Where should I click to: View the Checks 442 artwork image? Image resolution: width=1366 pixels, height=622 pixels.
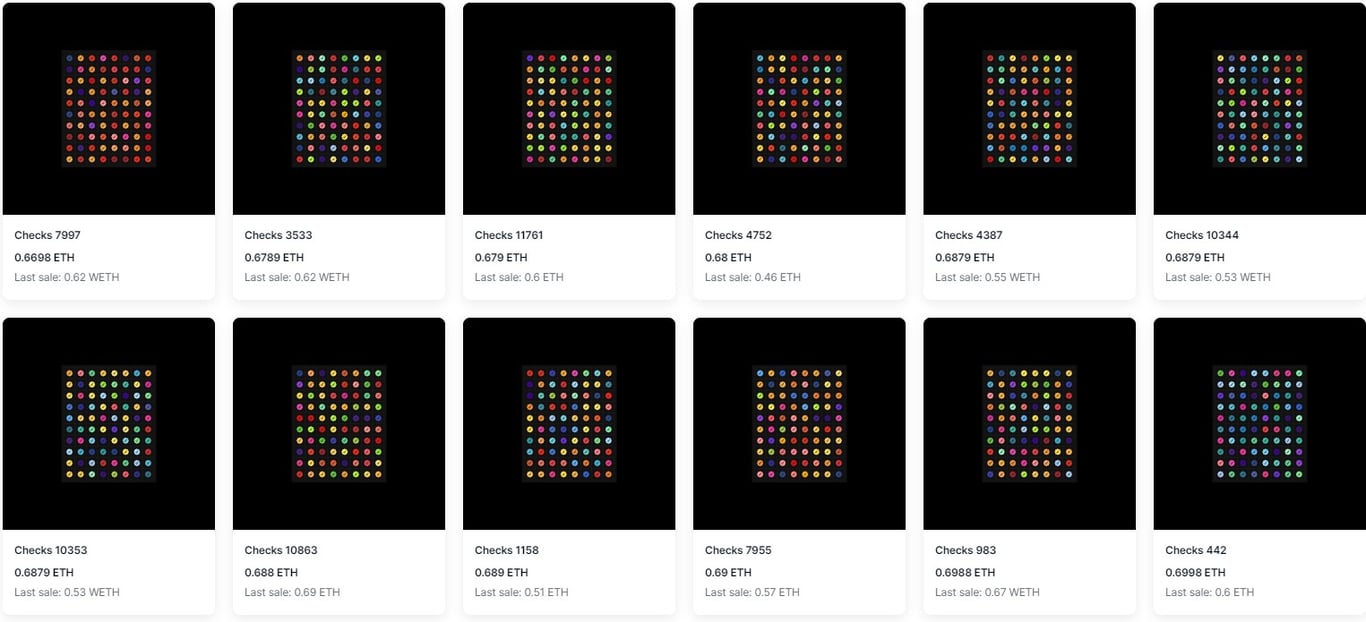(1260, 424)
